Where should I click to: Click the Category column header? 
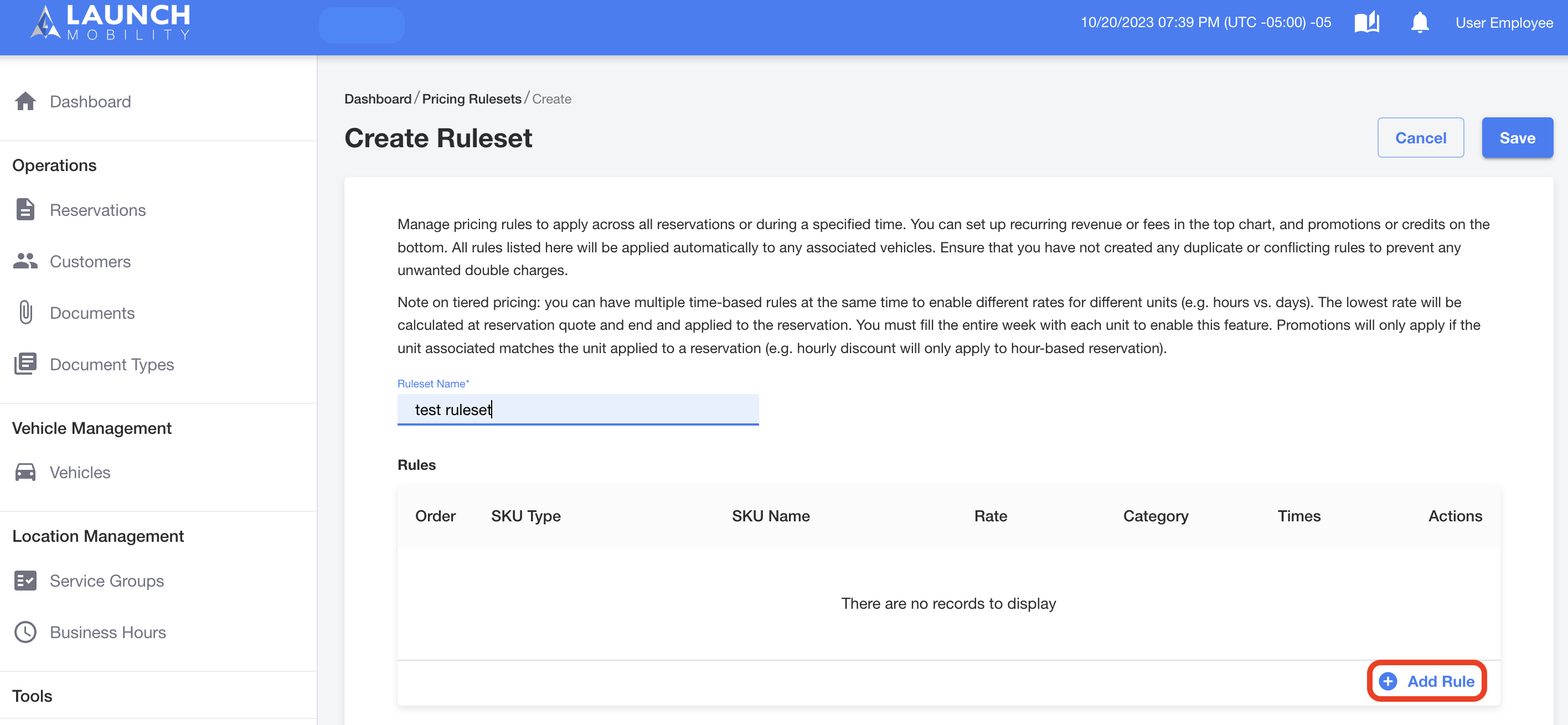(x=1156, y=516)
